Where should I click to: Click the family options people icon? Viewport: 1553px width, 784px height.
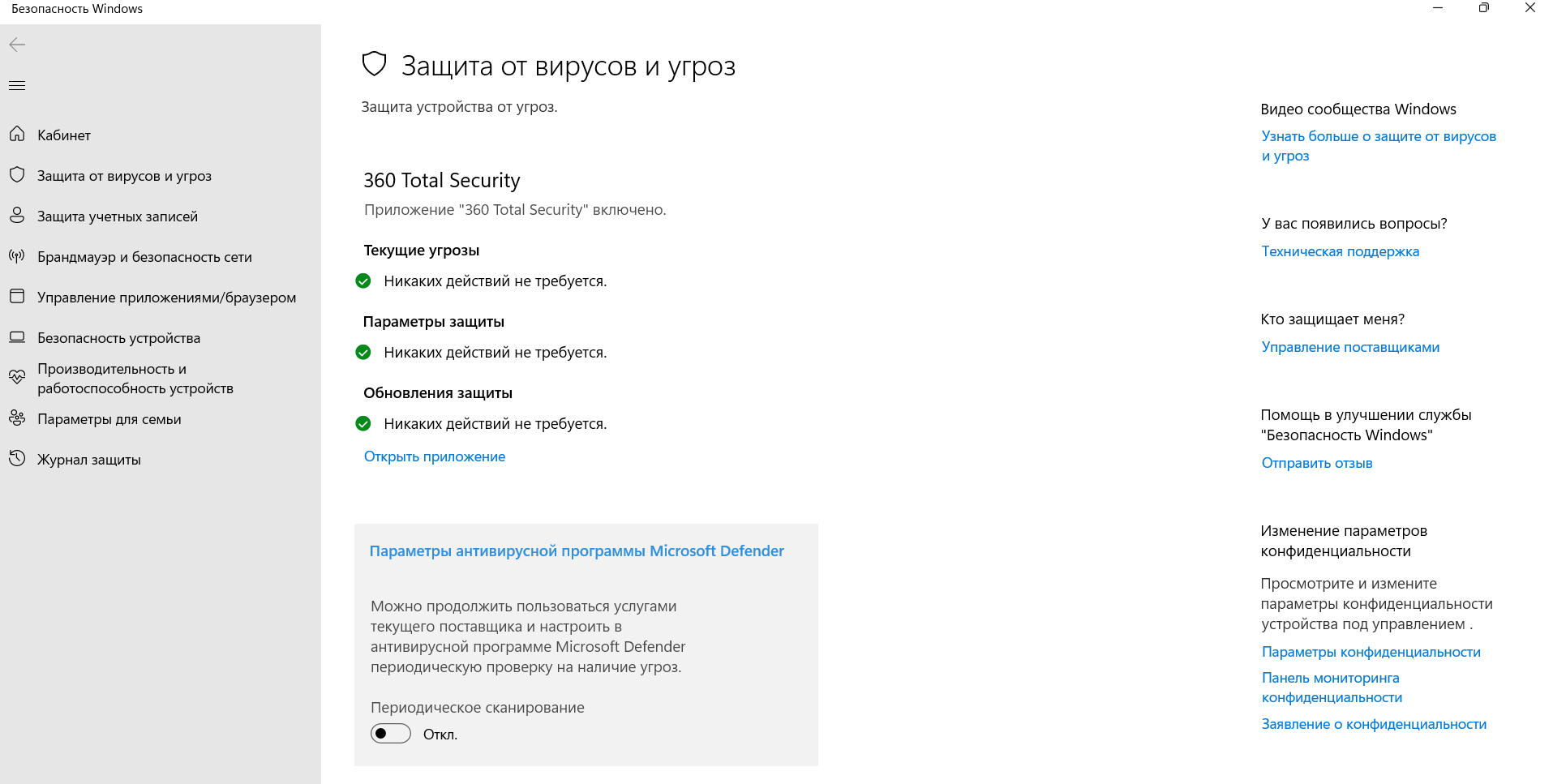(17, 418)
